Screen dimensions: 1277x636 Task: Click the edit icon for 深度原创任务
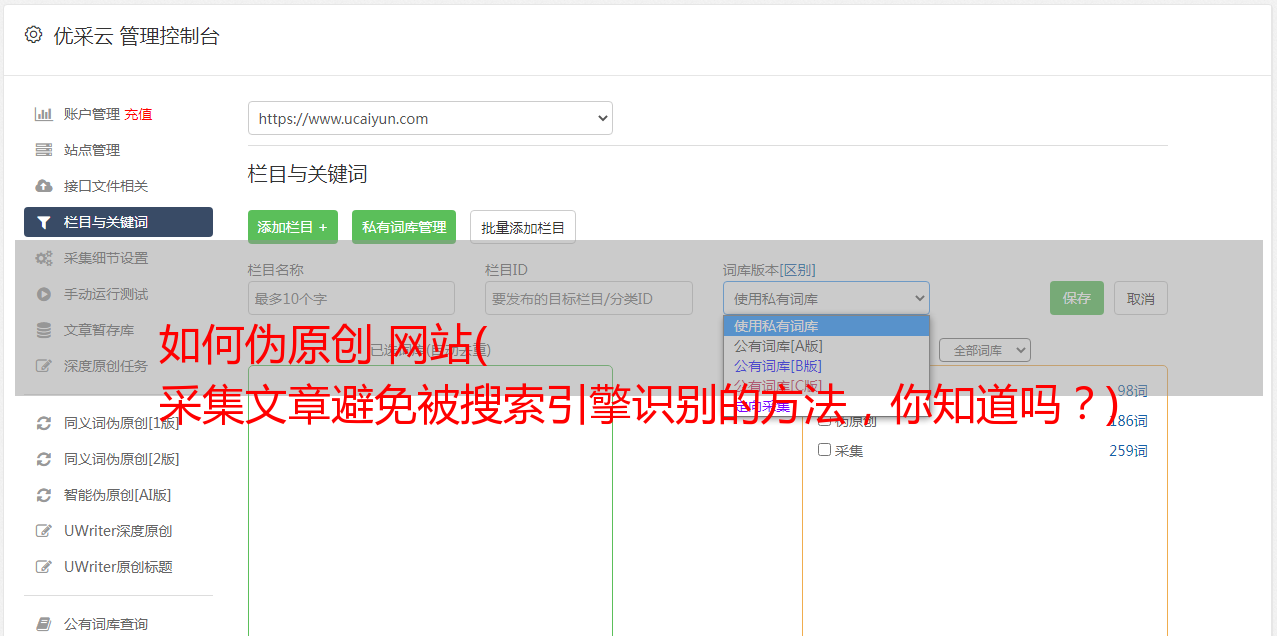tap(44, 366)
